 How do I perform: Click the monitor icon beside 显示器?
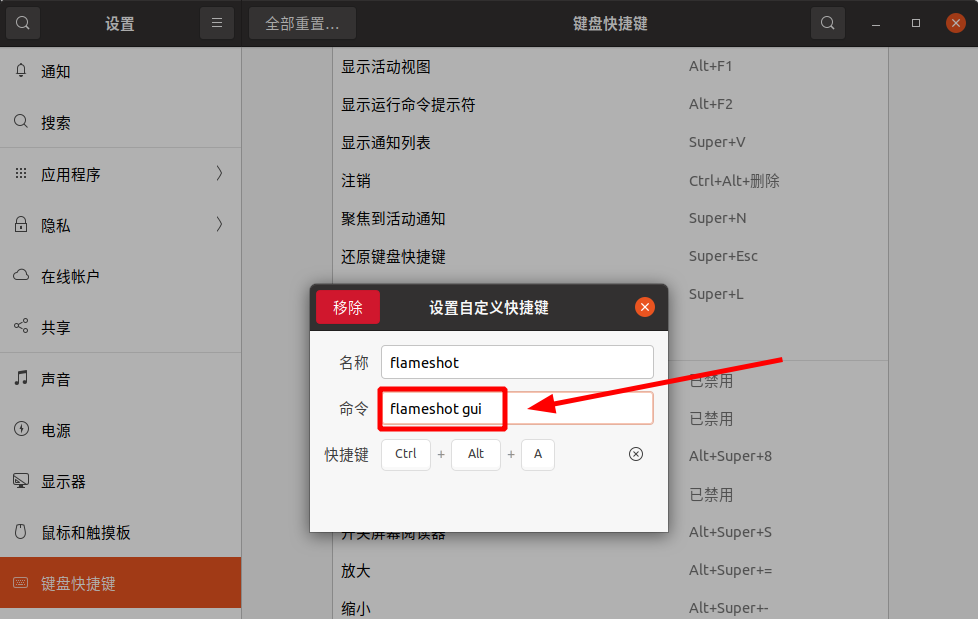[x=21, y=480]
